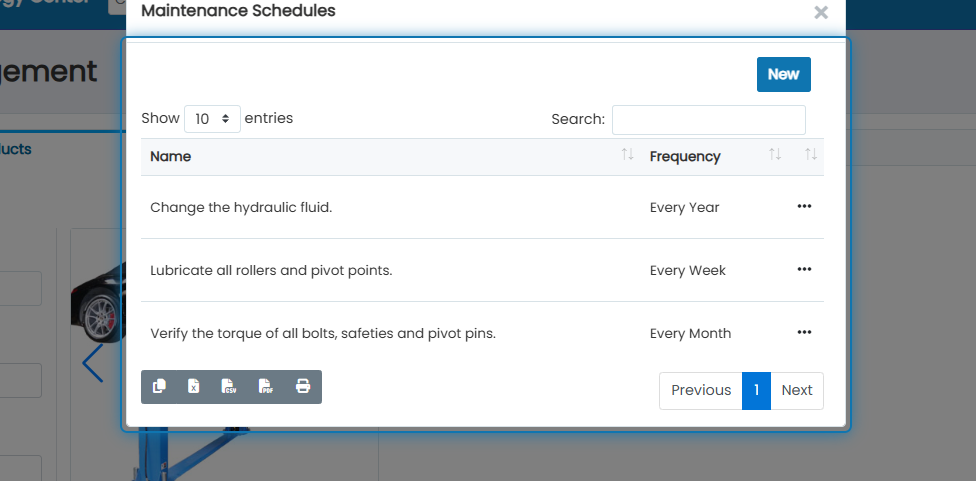Sort table by Frequency column
976x481 pixels.
pos(715,156)
